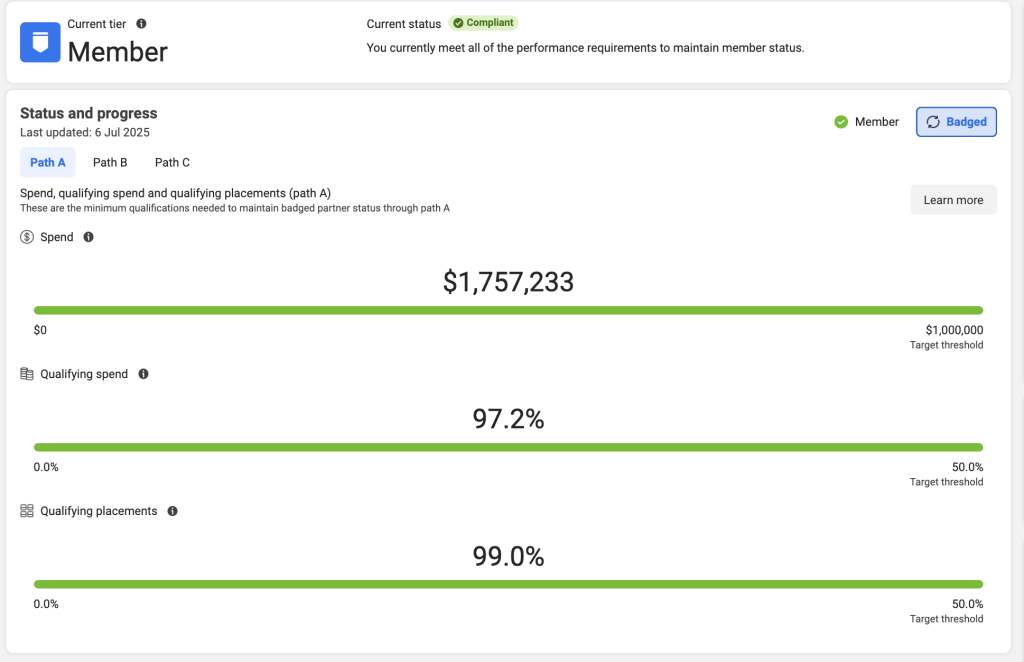
Task: Toggle the Badged view button
Action: pos(956,122)
